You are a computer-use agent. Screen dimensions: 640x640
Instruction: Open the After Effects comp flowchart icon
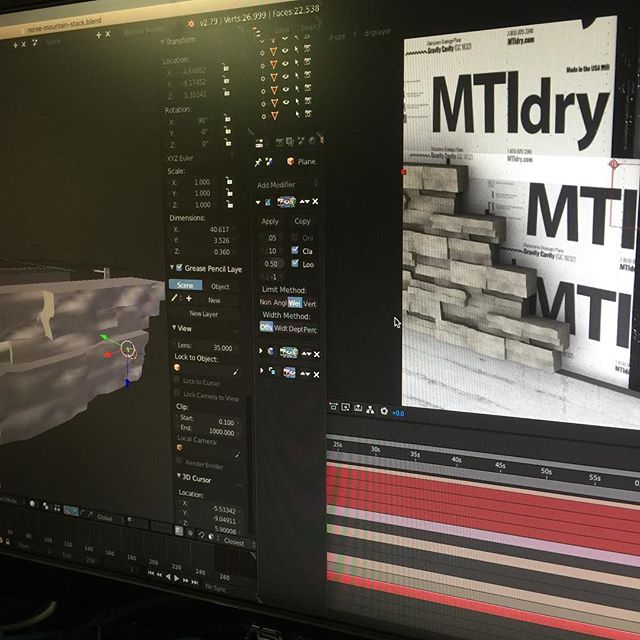370,409
